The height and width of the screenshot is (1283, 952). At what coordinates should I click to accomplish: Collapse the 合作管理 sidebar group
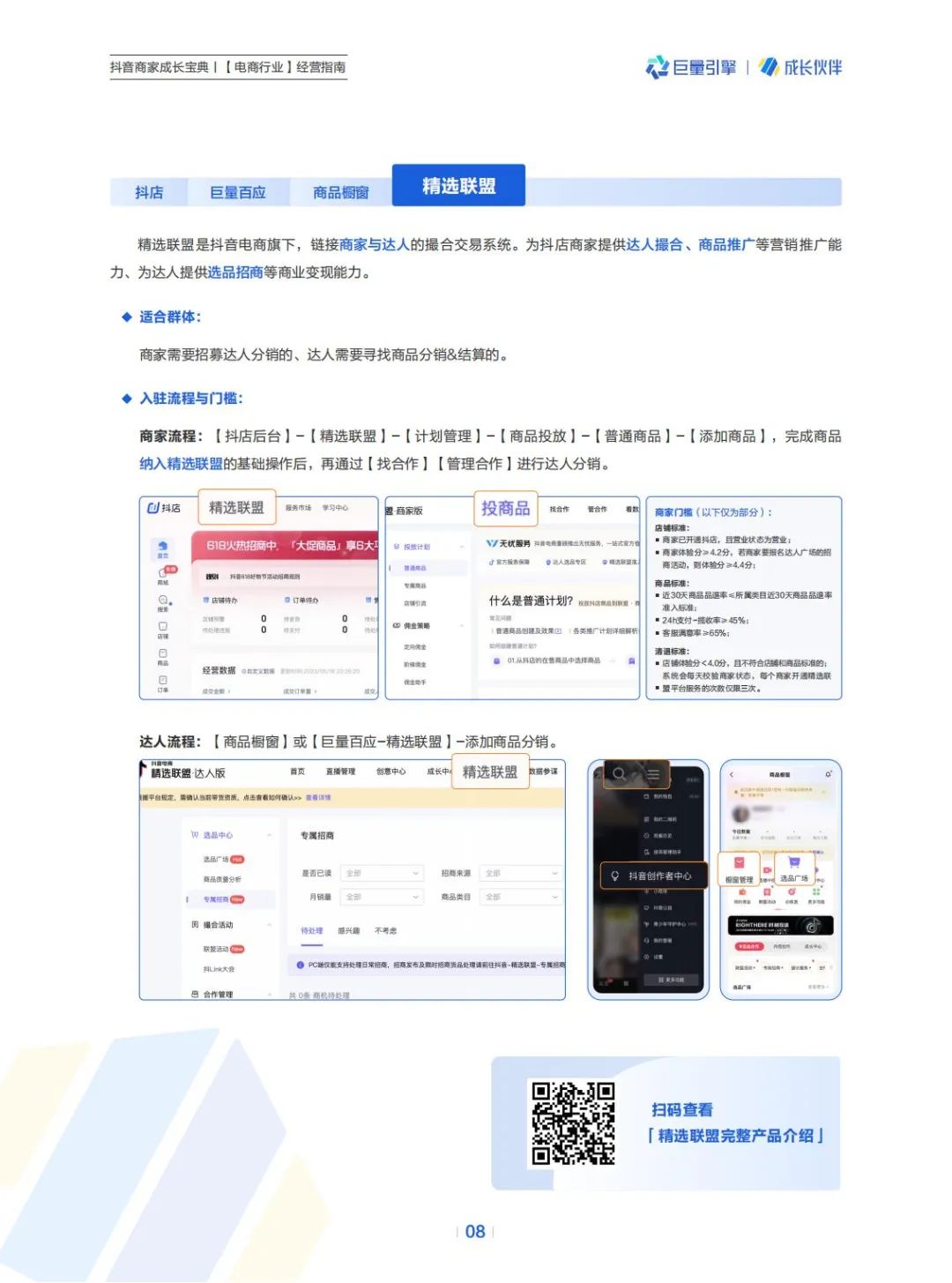click(x=269, y=995)
